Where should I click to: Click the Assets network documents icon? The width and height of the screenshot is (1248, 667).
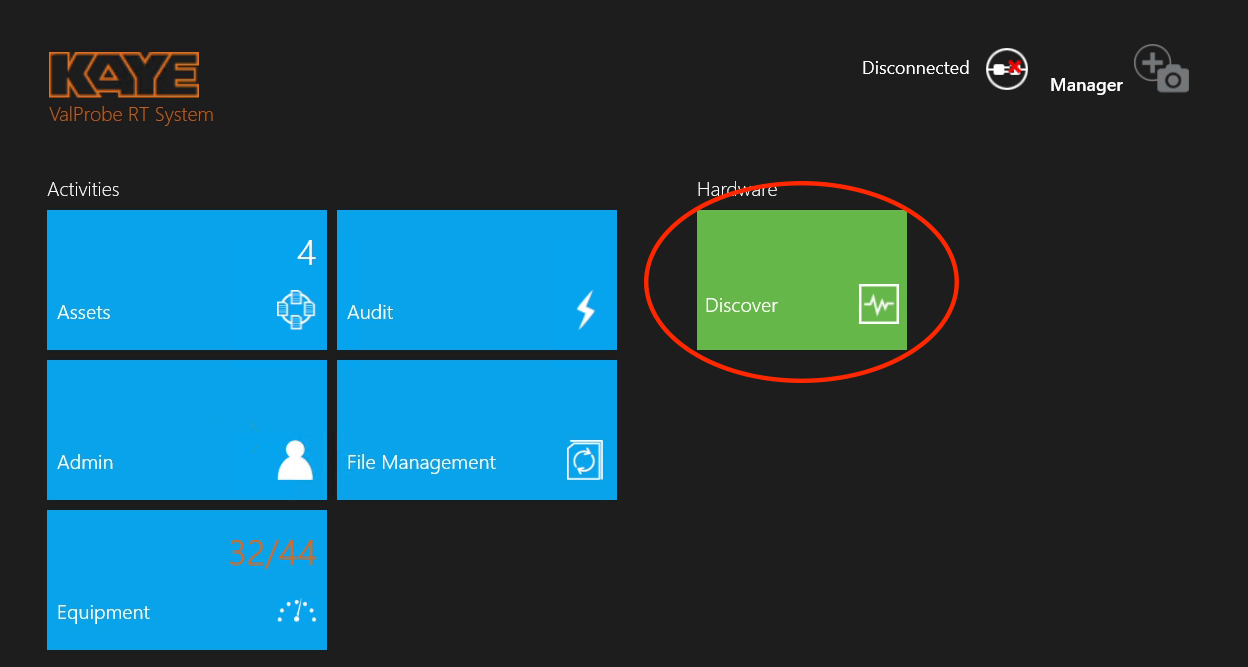pos(296,311)
